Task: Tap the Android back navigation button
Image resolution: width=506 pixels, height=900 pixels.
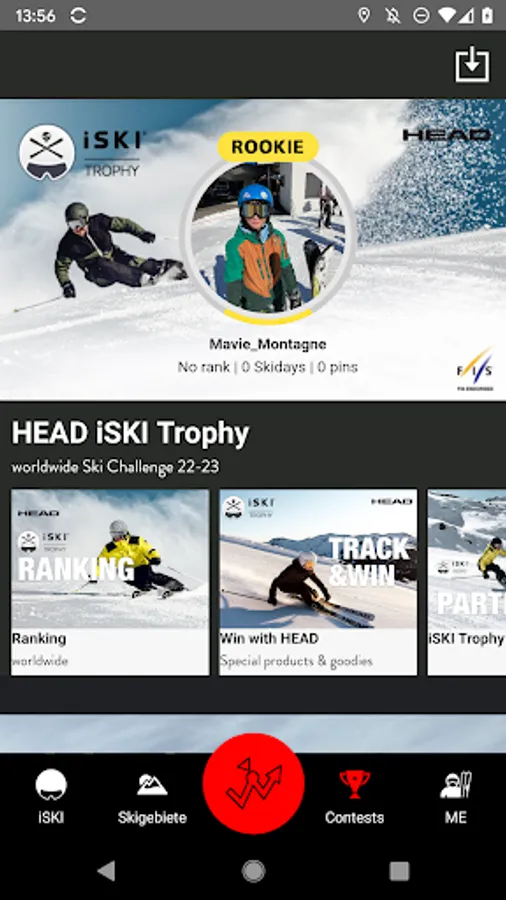Action: pos(107,871)
